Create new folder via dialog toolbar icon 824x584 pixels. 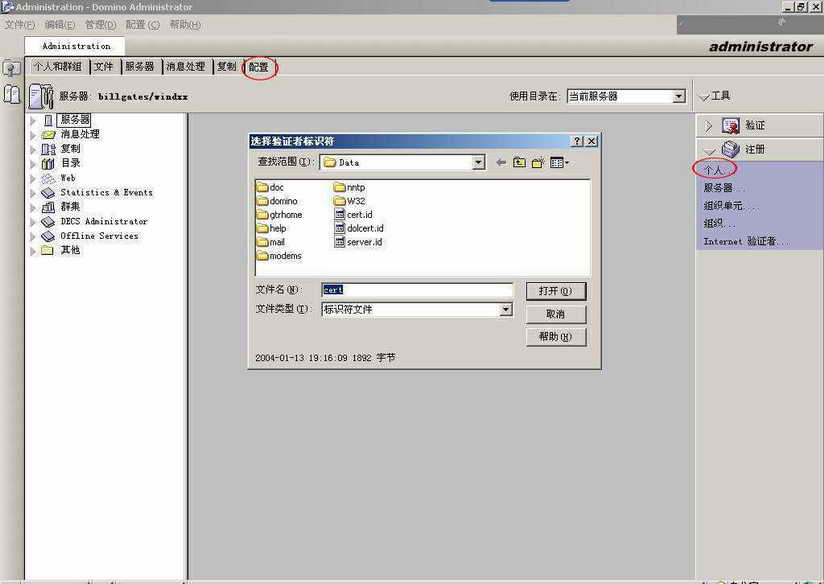point(537,162)
